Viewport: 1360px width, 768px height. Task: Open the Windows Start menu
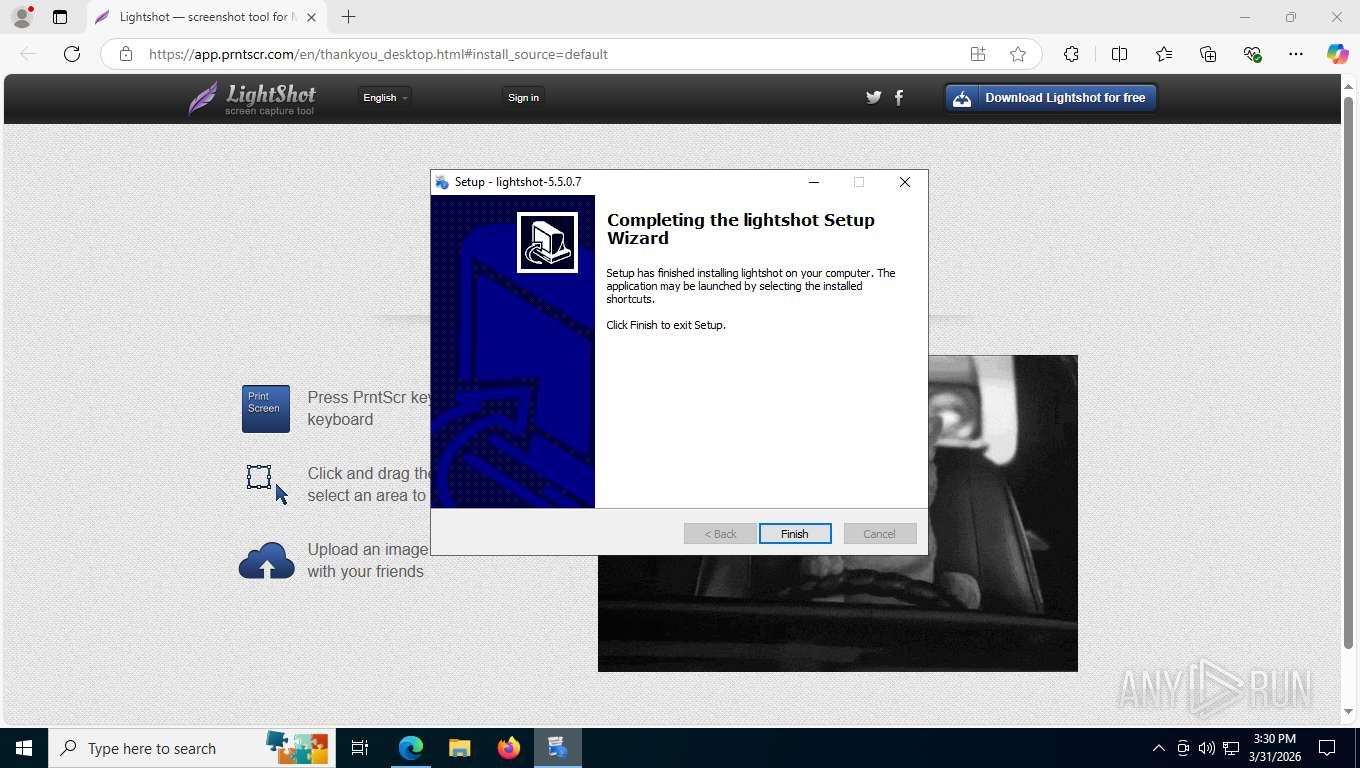24,748
